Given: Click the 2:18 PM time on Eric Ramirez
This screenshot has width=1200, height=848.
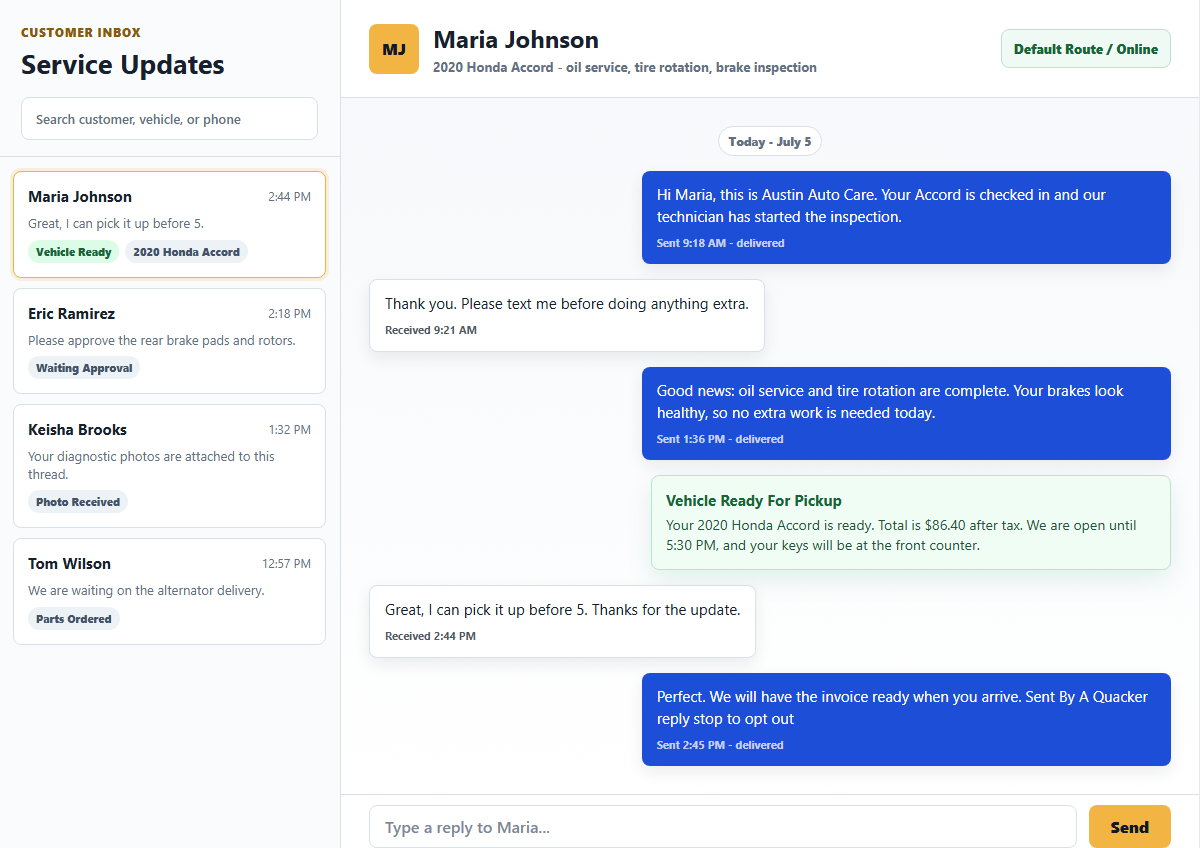Looking at the screenshot, I should click(x=289, y=314).
